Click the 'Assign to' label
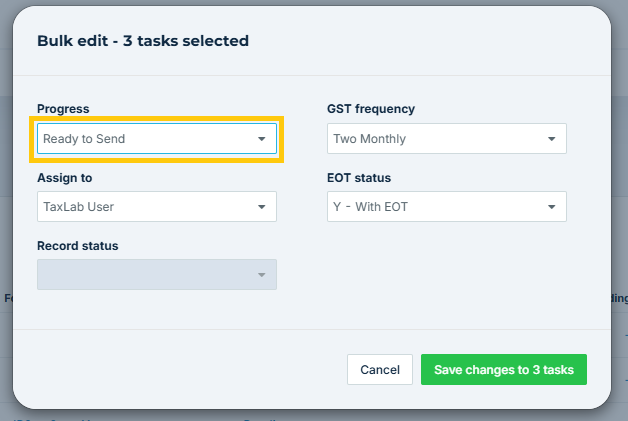The height and width of the screenshot is (421, 628). 65,178
